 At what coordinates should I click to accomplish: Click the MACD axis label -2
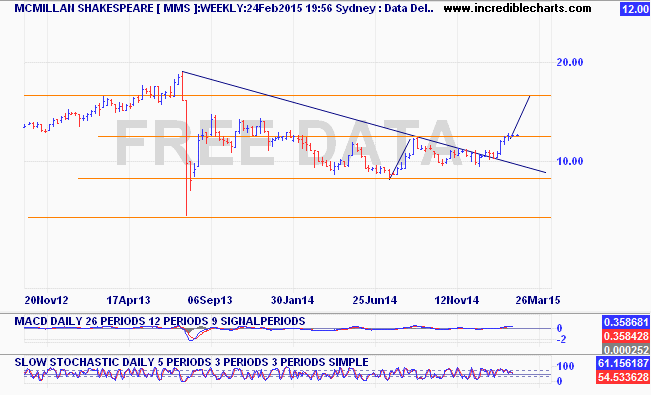coord(561,339)
